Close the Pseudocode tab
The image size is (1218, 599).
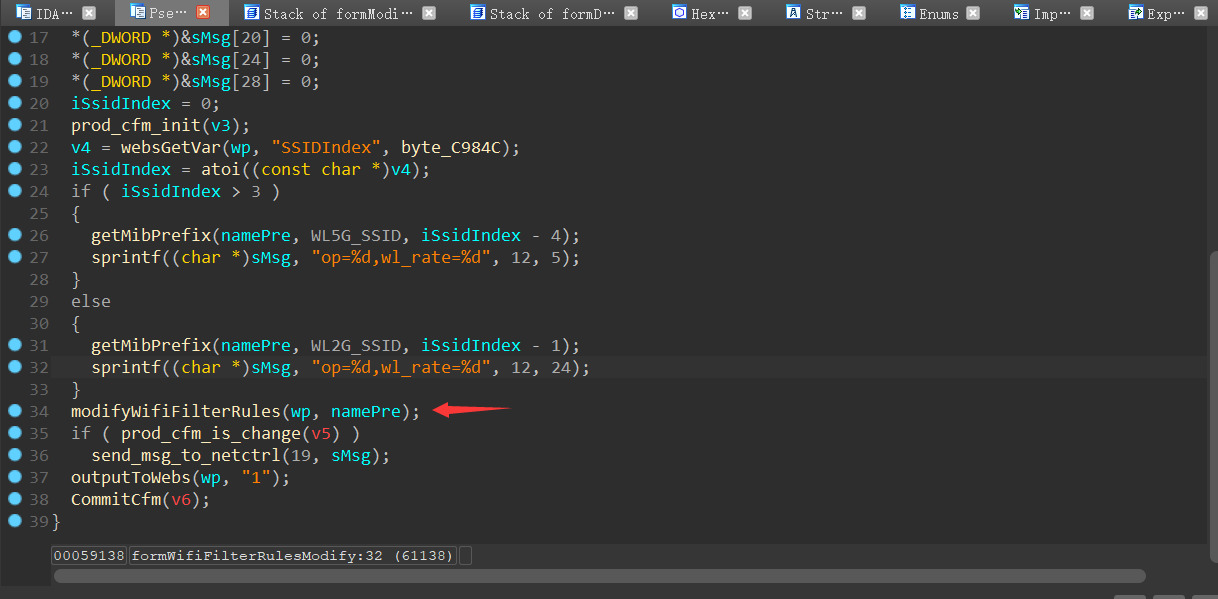click(x=203, y=13)
